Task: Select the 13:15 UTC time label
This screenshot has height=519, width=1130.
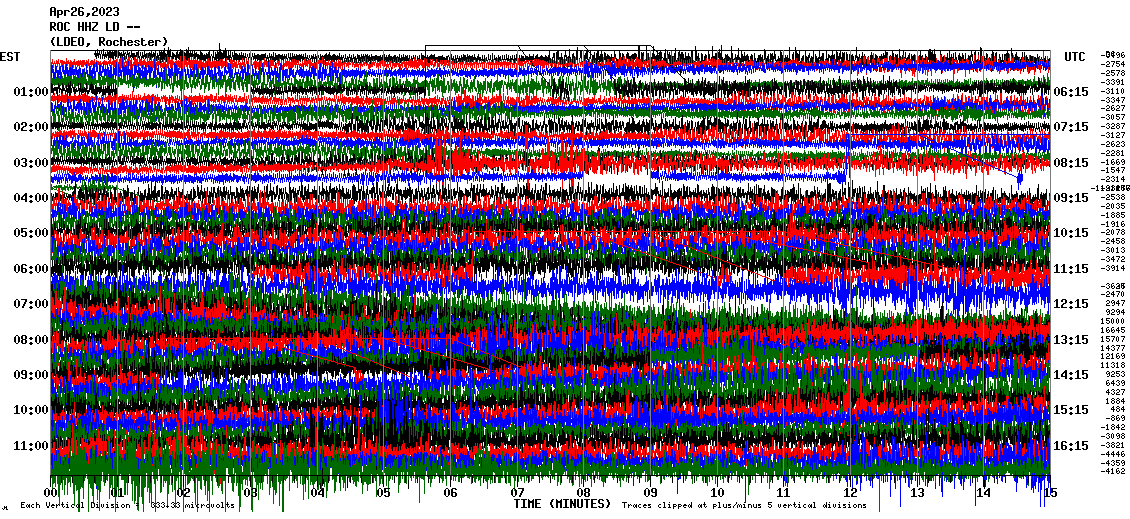Action: click(1071, 340)
